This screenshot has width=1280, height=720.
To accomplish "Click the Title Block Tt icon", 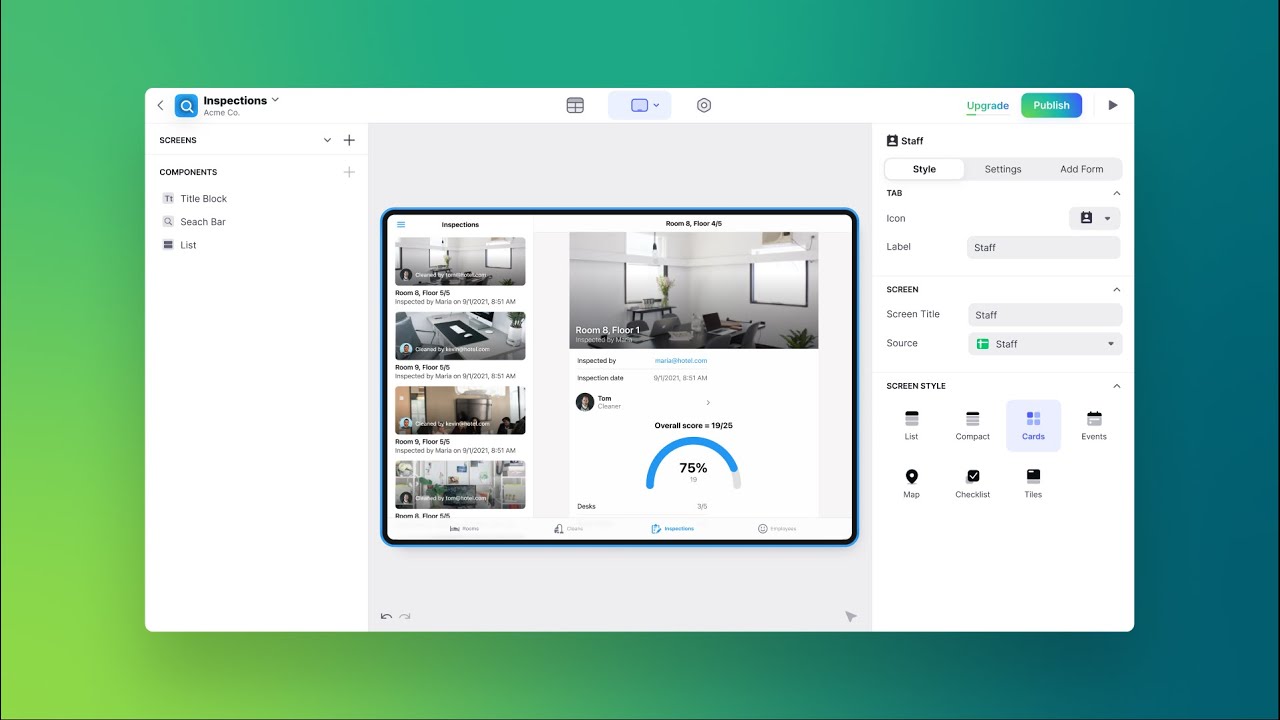I will pyautogui.click(x=168, y=199).
